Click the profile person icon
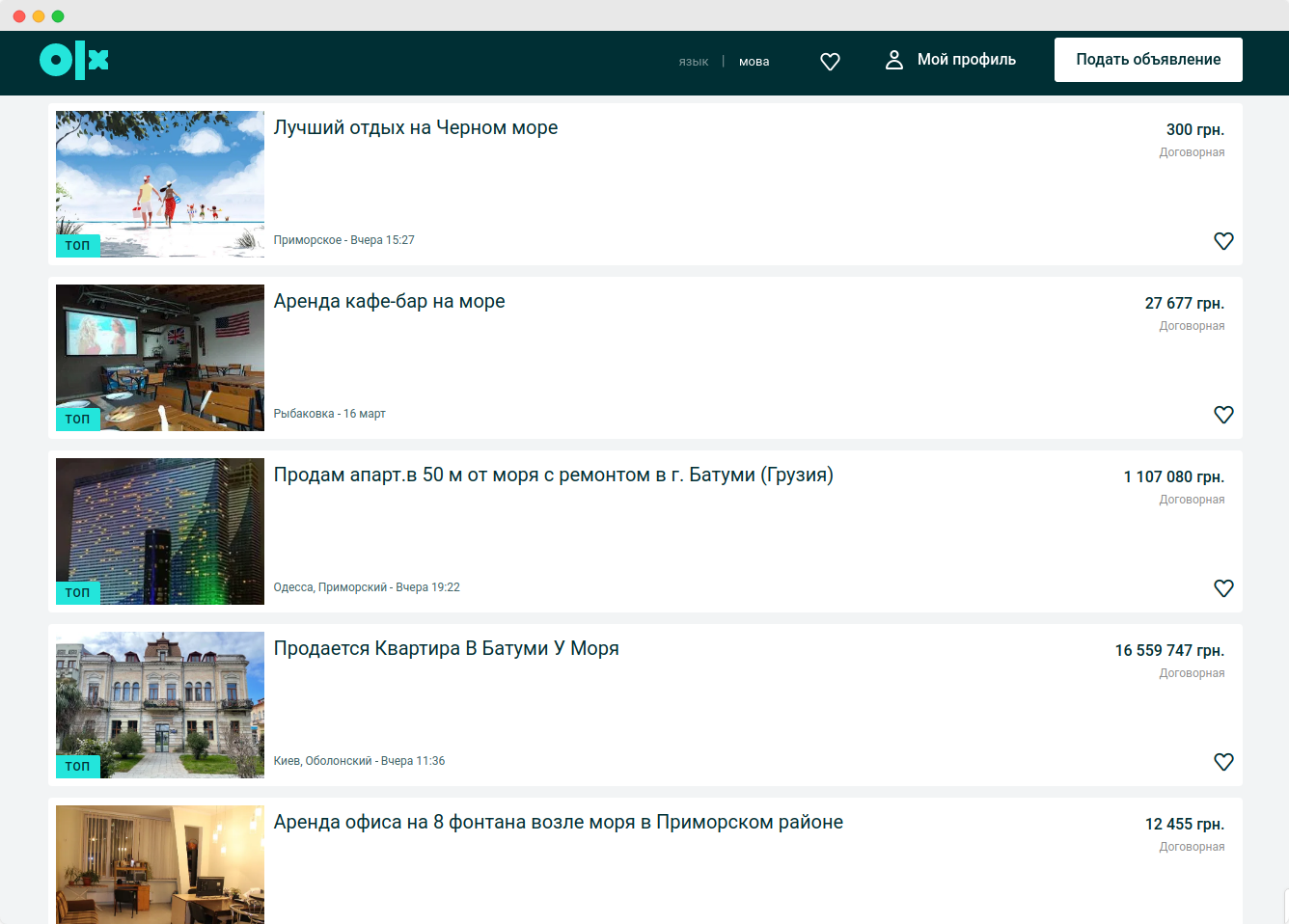1289x924 pixels. point(894,60)
